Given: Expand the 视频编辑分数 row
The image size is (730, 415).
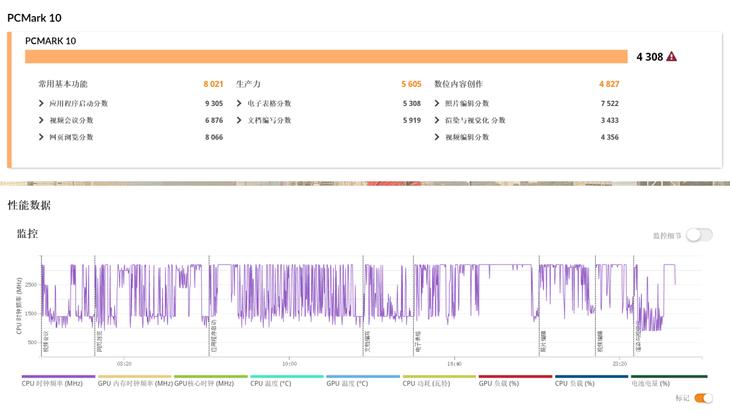Looking at the screenshot, I should pyautogui.click(x=462, y=137).
